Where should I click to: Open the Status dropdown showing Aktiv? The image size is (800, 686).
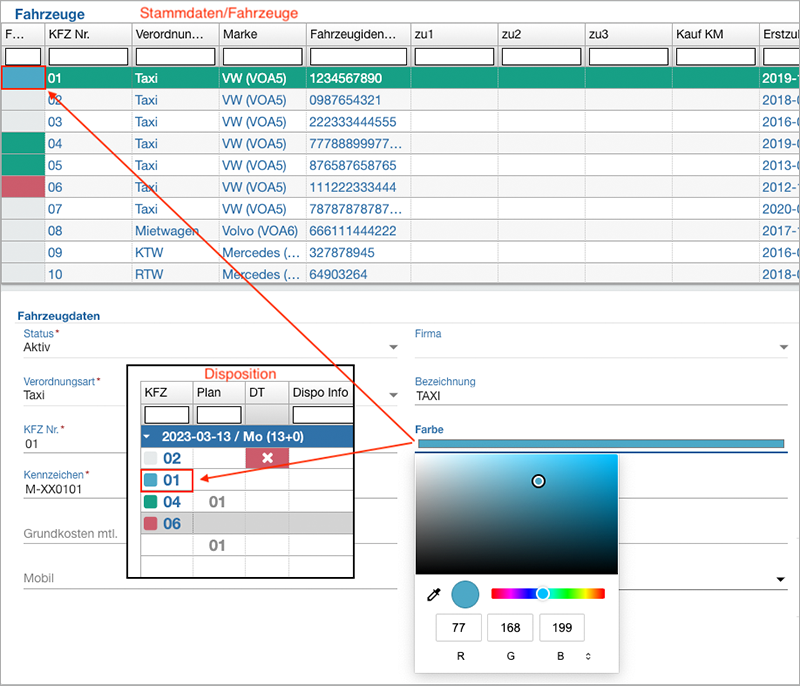392,348
